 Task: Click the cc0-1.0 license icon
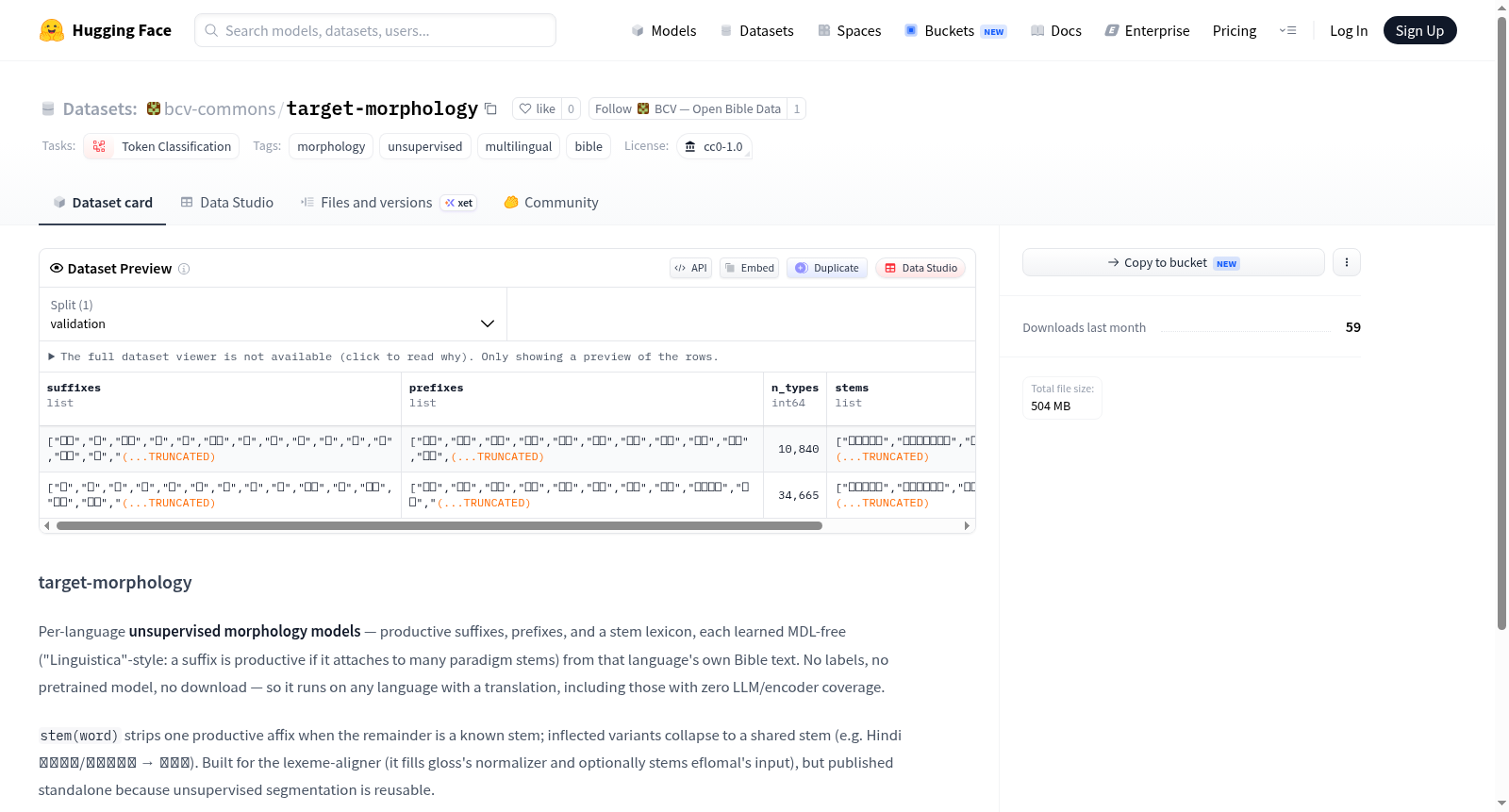(x=690, y=146)
